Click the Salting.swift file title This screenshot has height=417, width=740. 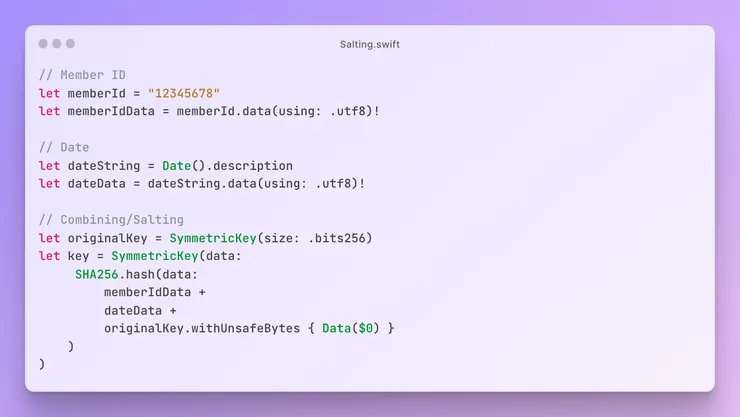point(369,44)
